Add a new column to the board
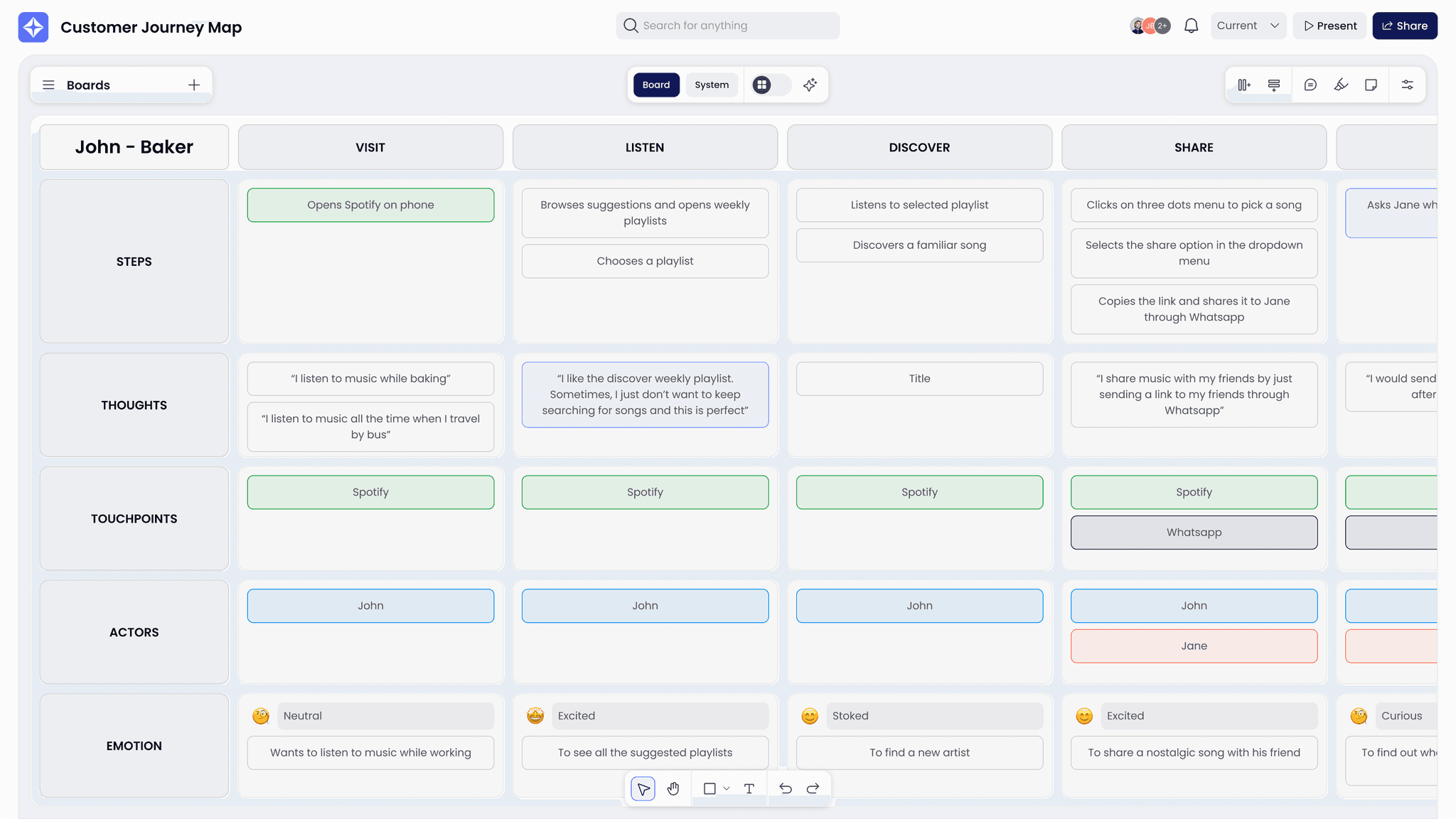The image size is (1456, 819). (1245, 85)
